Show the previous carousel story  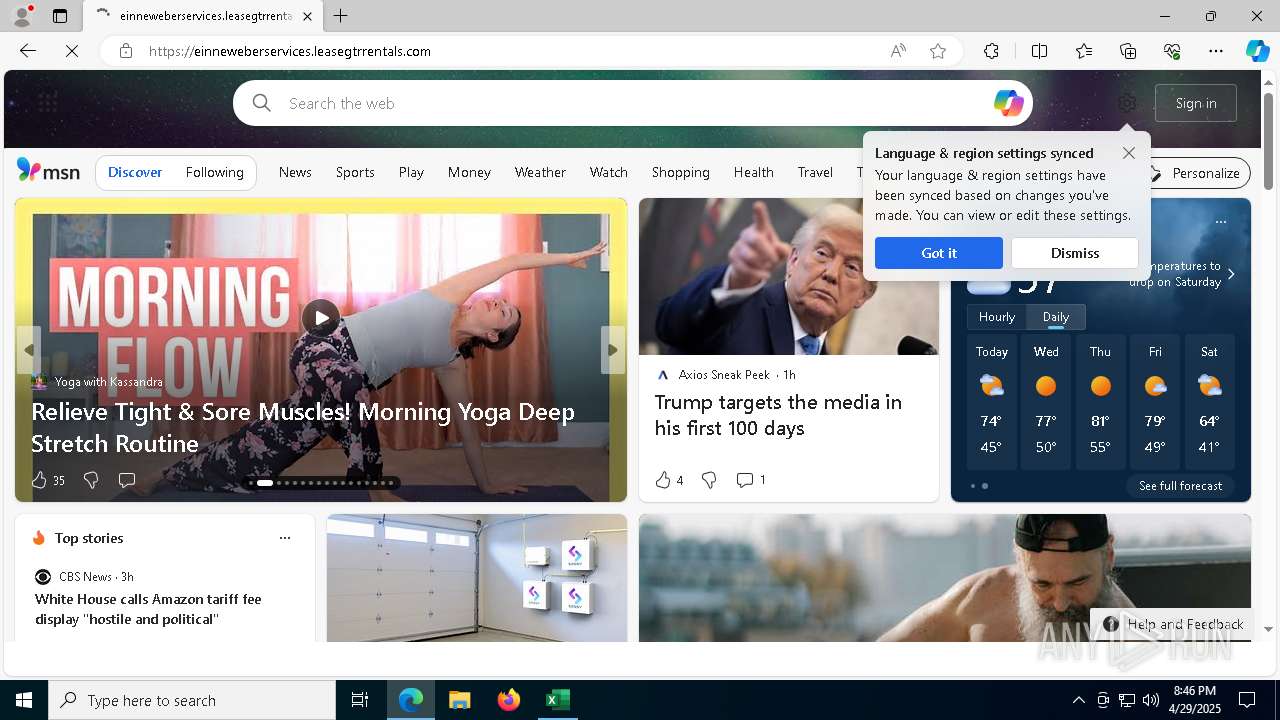pos(29,350)
